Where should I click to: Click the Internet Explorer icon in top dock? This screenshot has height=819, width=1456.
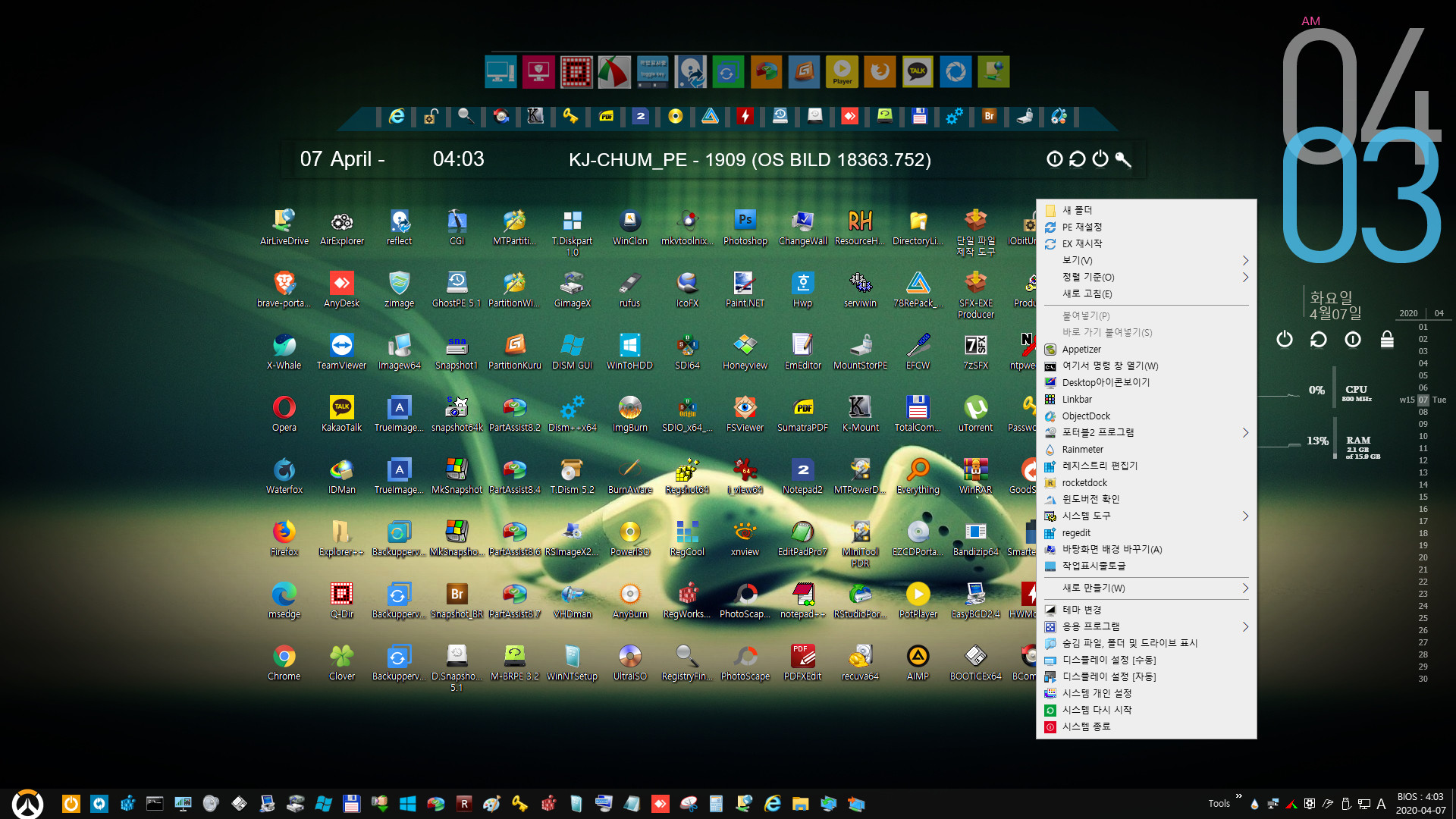397,116
